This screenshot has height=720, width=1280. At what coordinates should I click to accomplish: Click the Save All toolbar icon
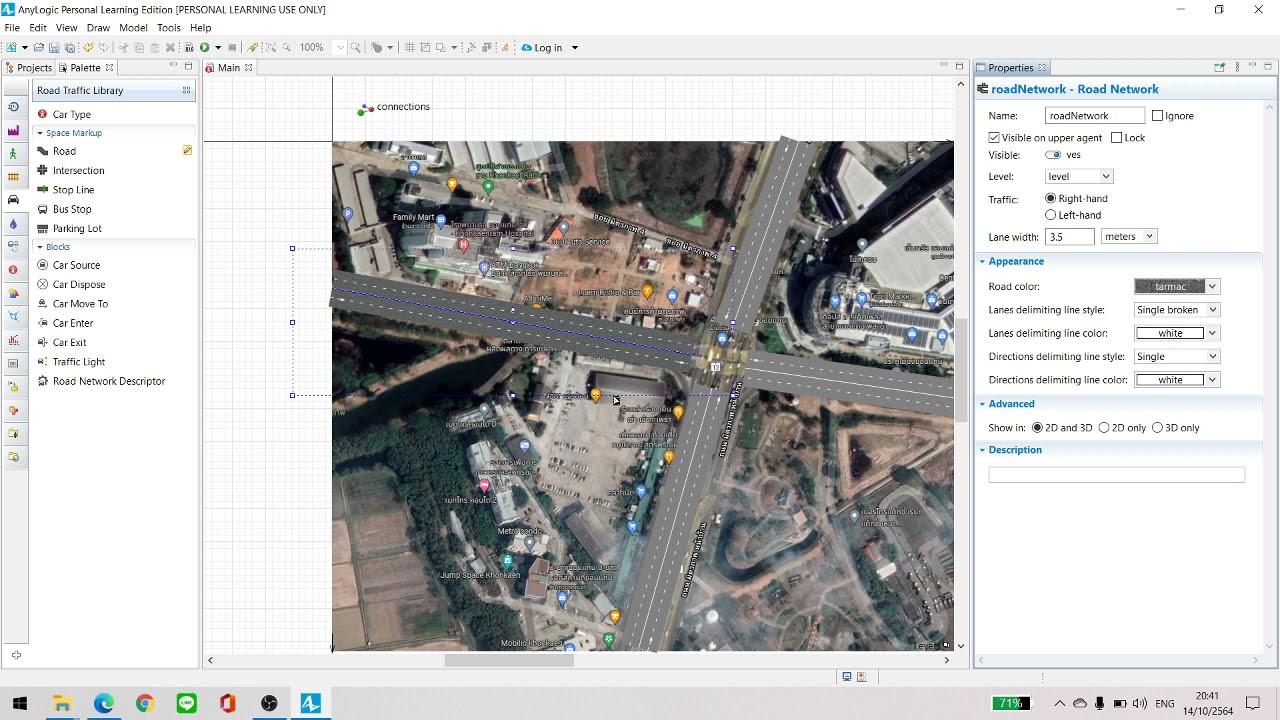pyautogui.click(x=70, y=47)
